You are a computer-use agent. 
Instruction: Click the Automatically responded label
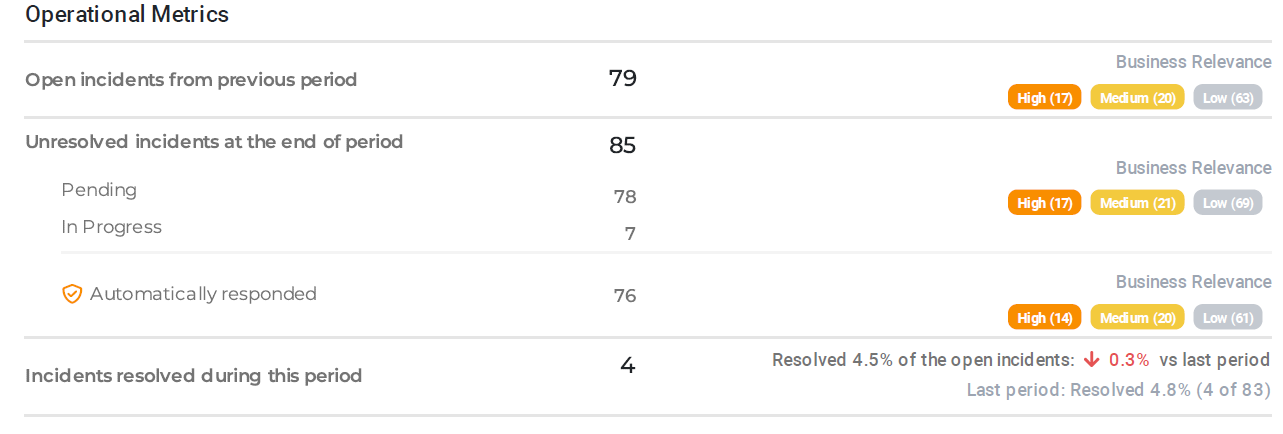click(x=203, y=294)
